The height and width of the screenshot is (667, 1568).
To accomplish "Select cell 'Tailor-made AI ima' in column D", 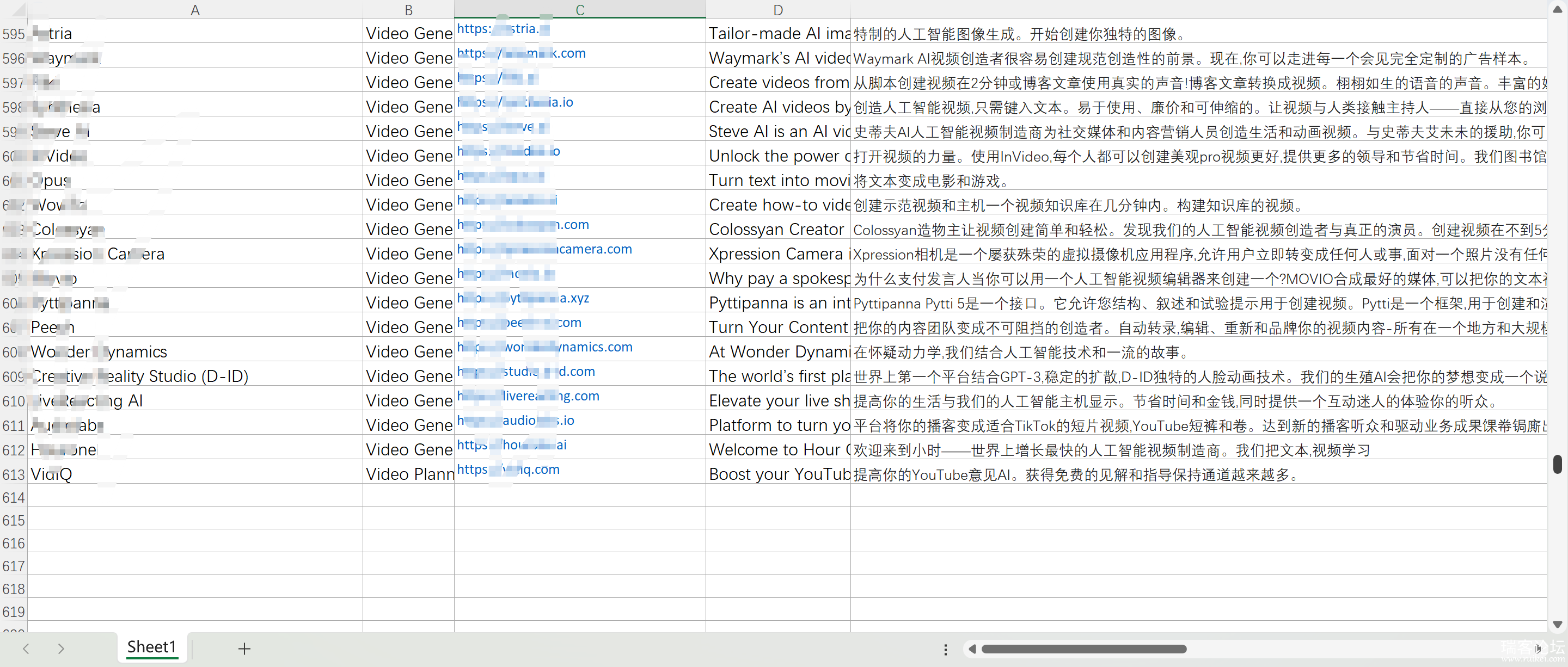I will click(x=778, y=31).
